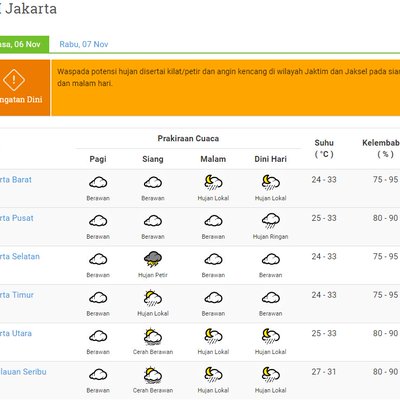Click the Suhu (°C) column header
400x400 pixels.
(324, 148)
